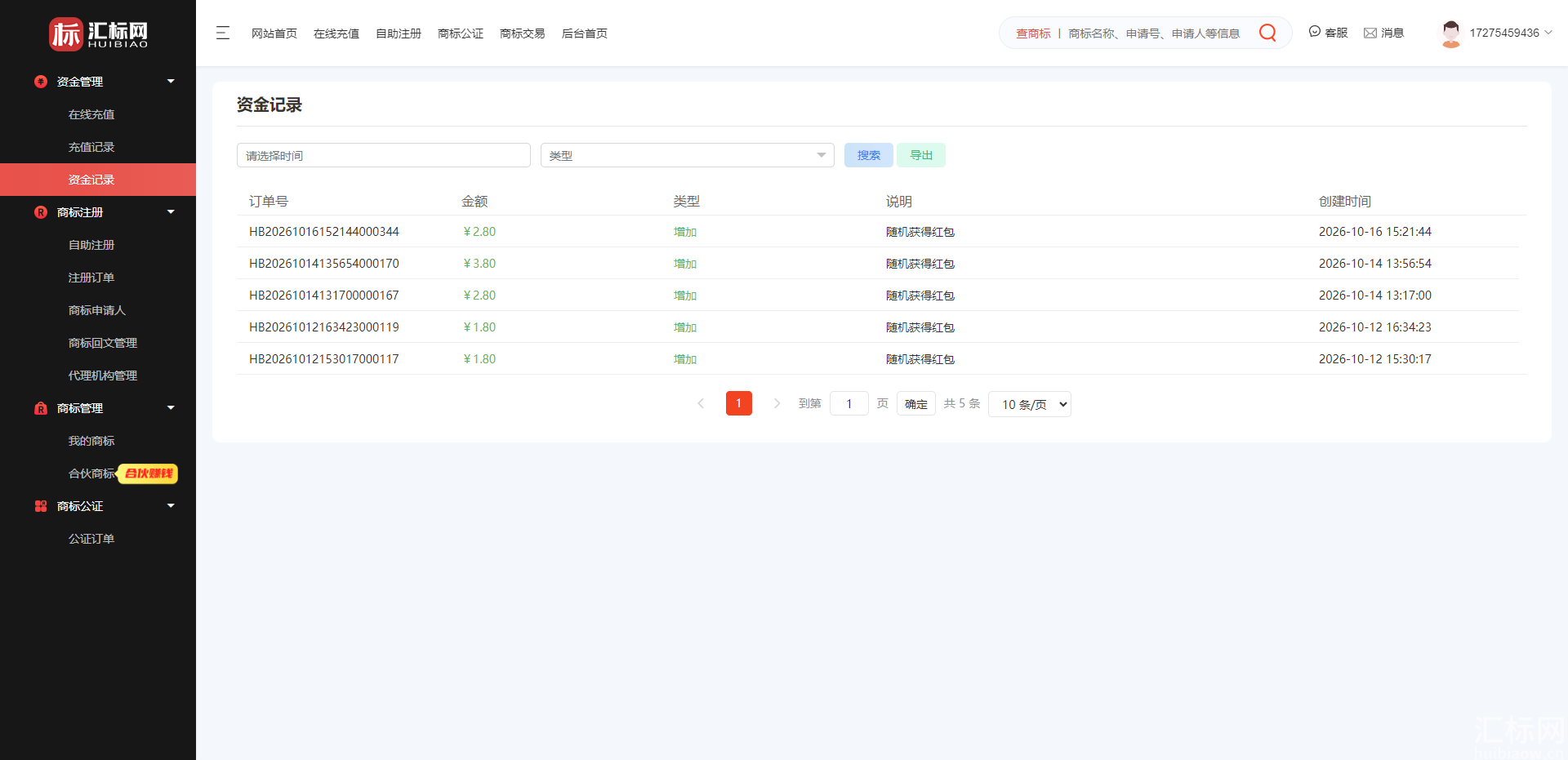Viewport: 1568px width, 760px height.
Task: Click the 商标注册 R icon
Action: [x=41, y=212]
